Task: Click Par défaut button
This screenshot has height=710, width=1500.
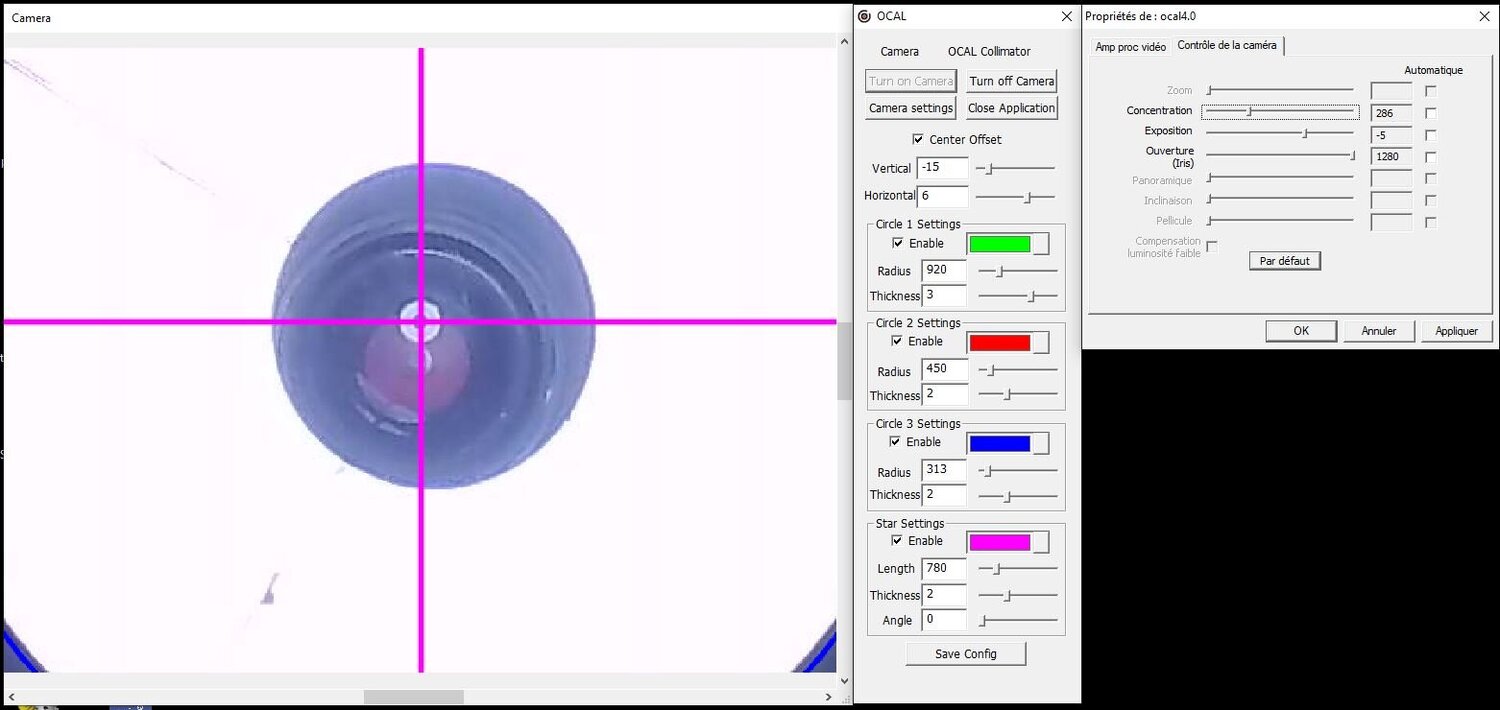Action: 1285,261
